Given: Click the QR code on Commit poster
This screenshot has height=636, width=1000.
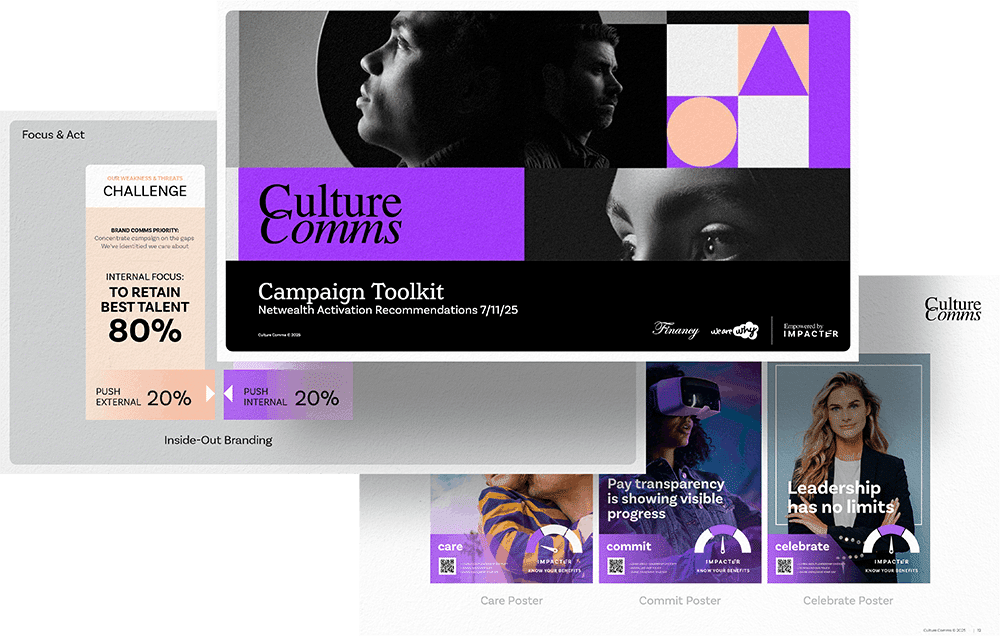Looking at the screenshot, I should (615, 566).
